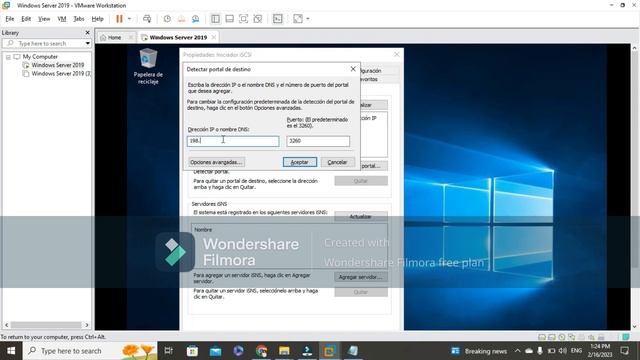Open the power options dropdown arrow beside pause
This screenshot has width=640, height=360.
(129, 19)
